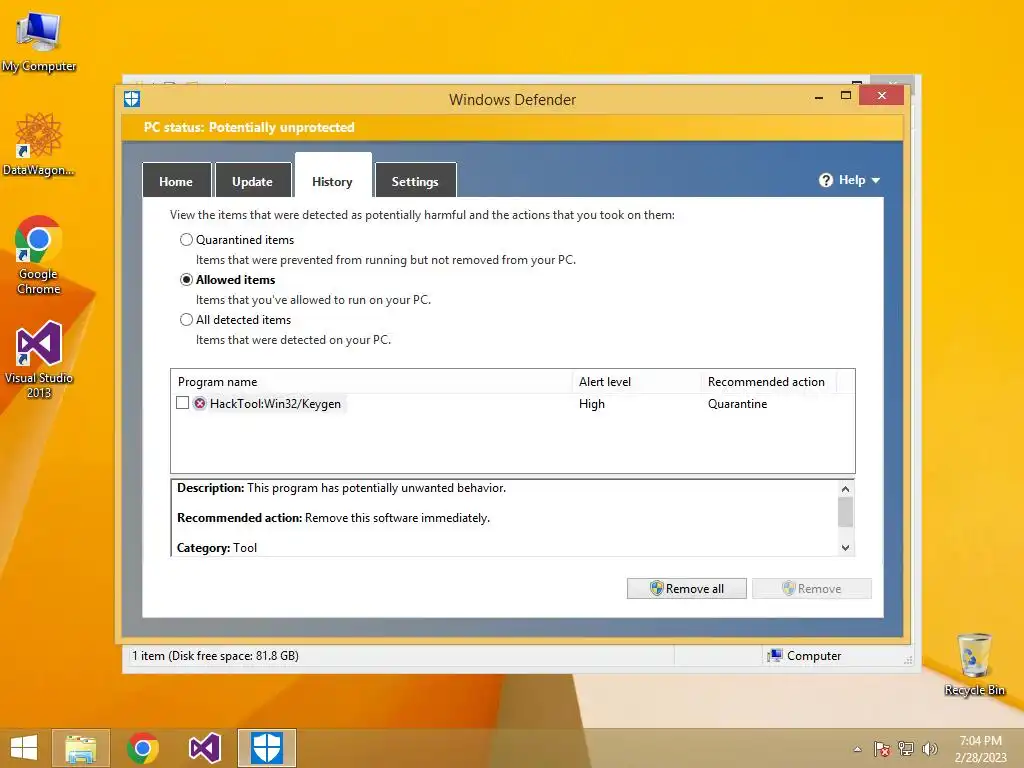Show hidden system tray icons
This screenshot has height=768, width=1024.
point(857,749)
